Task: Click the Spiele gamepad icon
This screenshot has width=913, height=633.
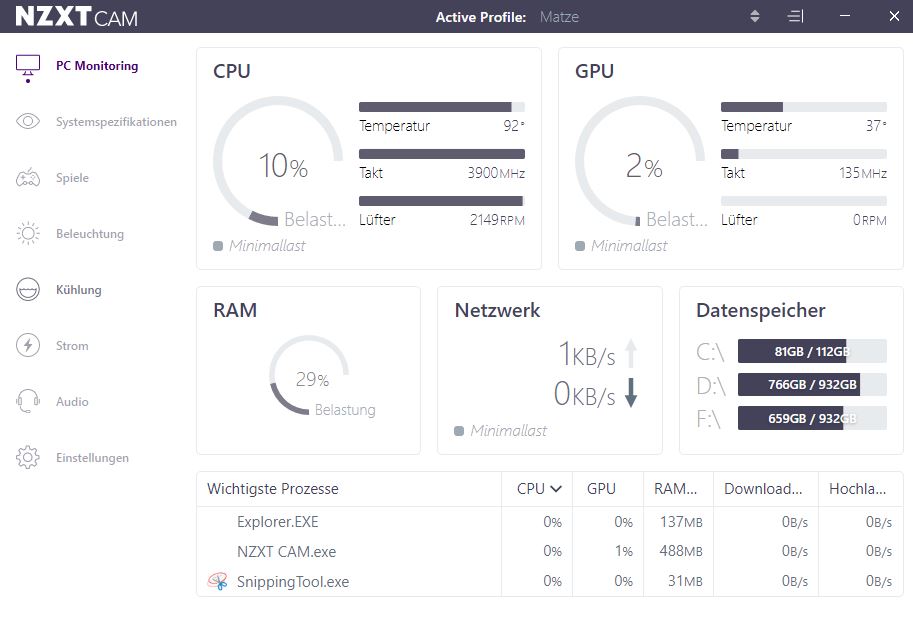Action: (x=27, y=178)
